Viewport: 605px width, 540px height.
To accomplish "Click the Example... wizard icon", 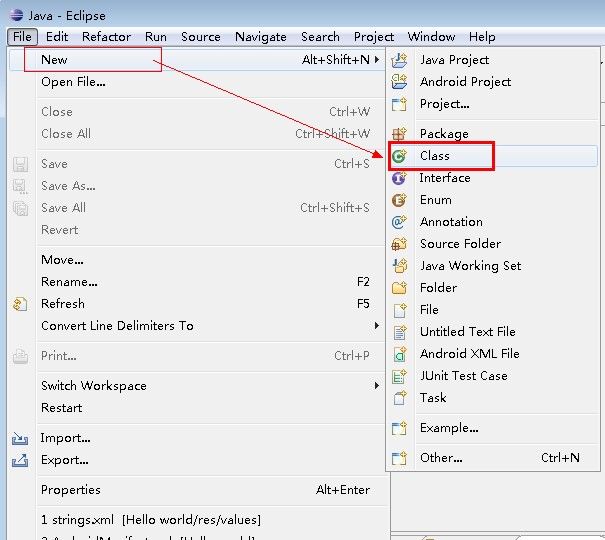I will [x=399, y=428].
